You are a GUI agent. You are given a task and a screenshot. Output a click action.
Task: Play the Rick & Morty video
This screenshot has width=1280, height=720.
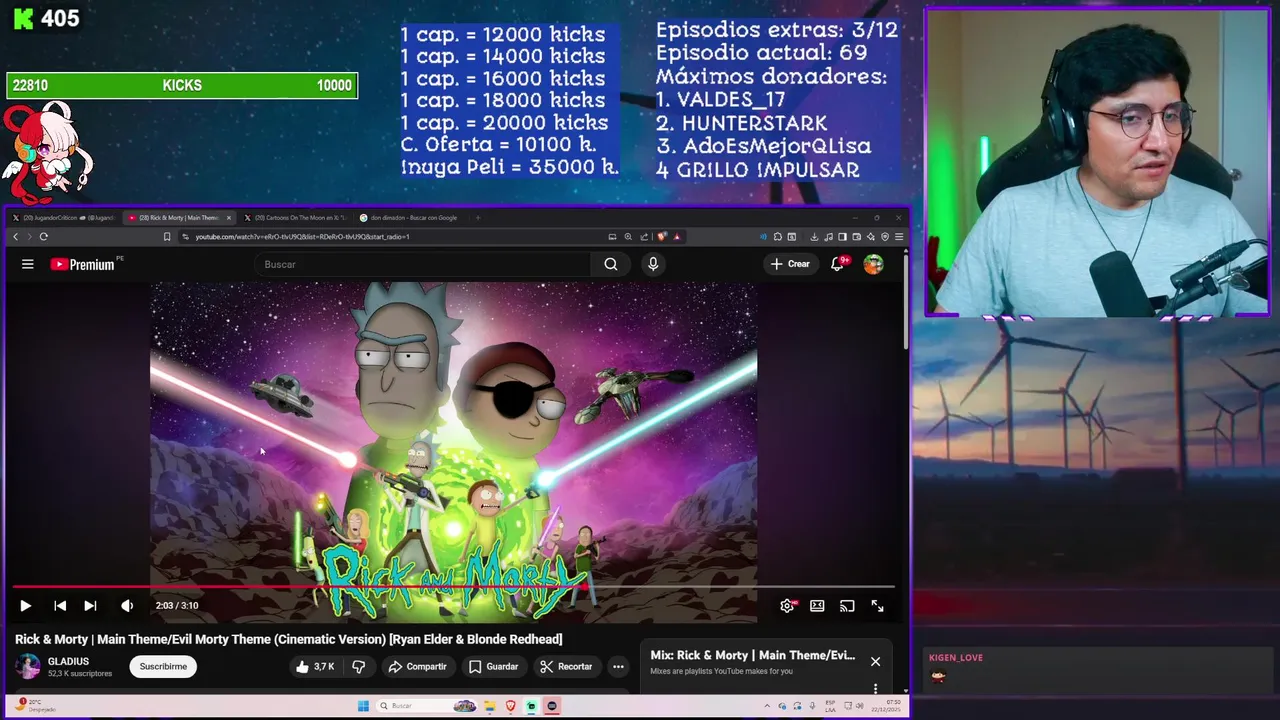click(x=25, y=605)
